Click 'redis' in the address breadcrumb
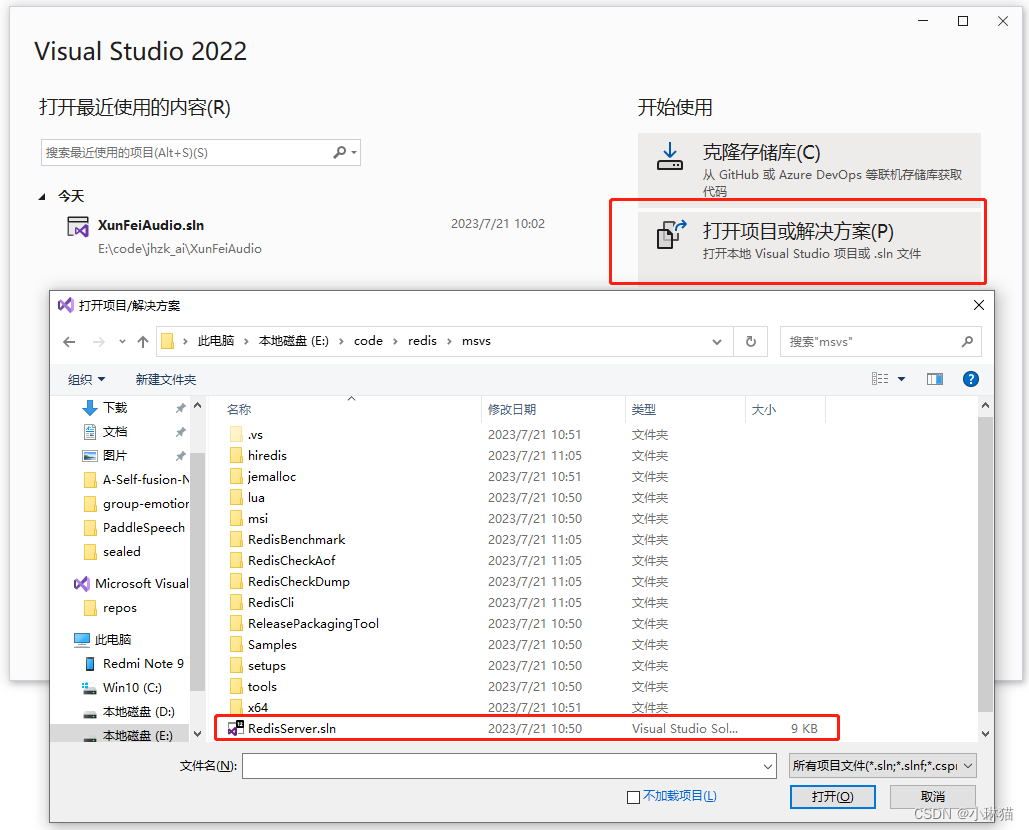The height and width of the screenshot is (830, 1029). point(422,341)
